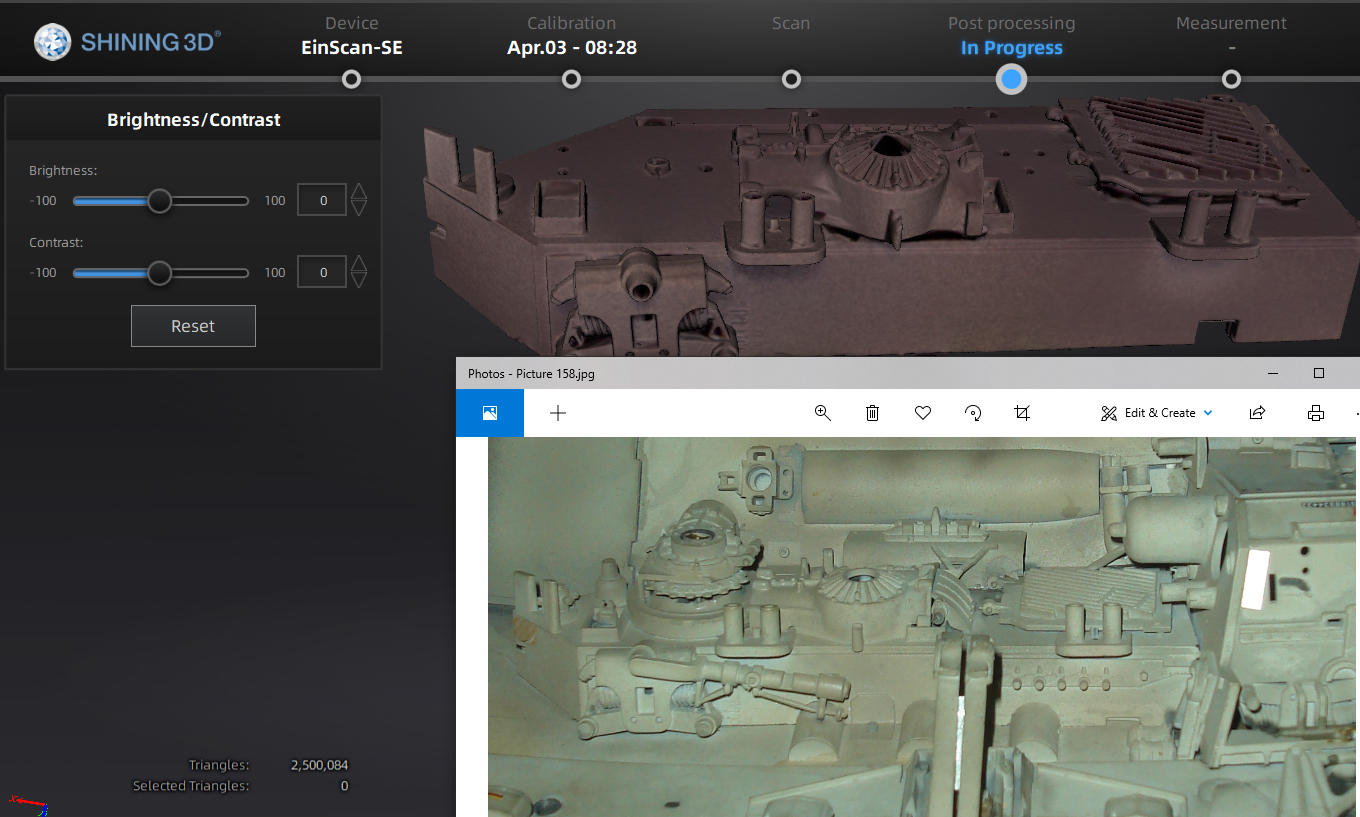Mark the photo as favorite with the heart

(x=923, y=413)
